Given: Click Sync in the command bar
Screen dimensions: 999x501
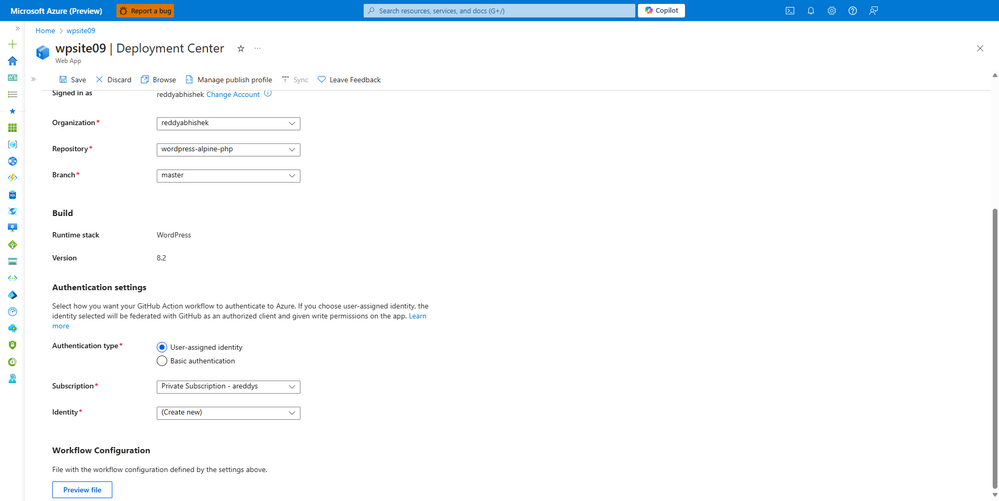Looking at the screenshot, I should pos(294,80).
